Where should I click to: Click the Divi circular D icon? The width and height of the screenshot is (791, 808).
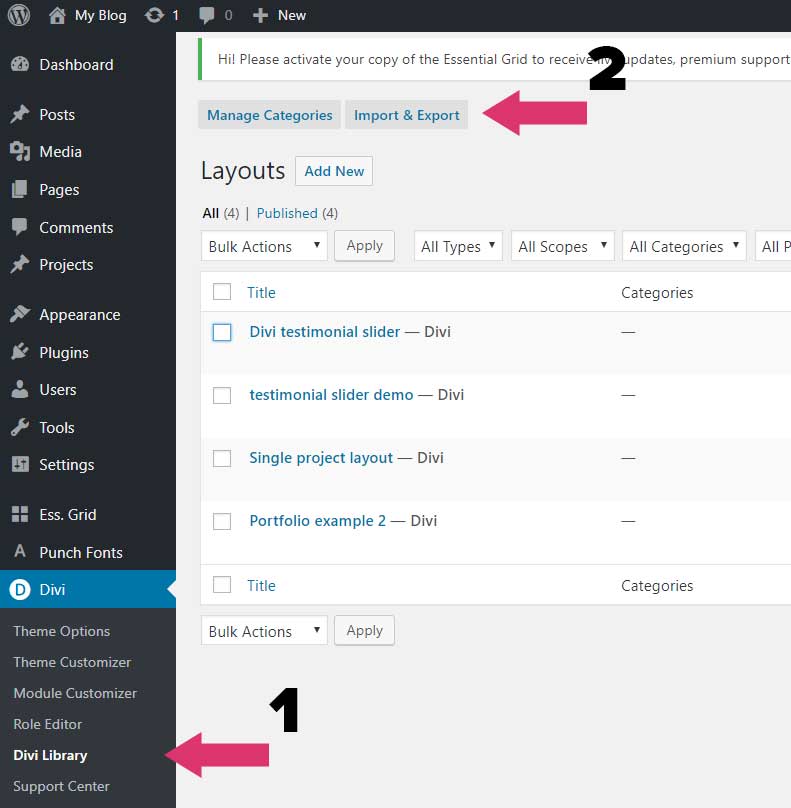click(20, 589)
